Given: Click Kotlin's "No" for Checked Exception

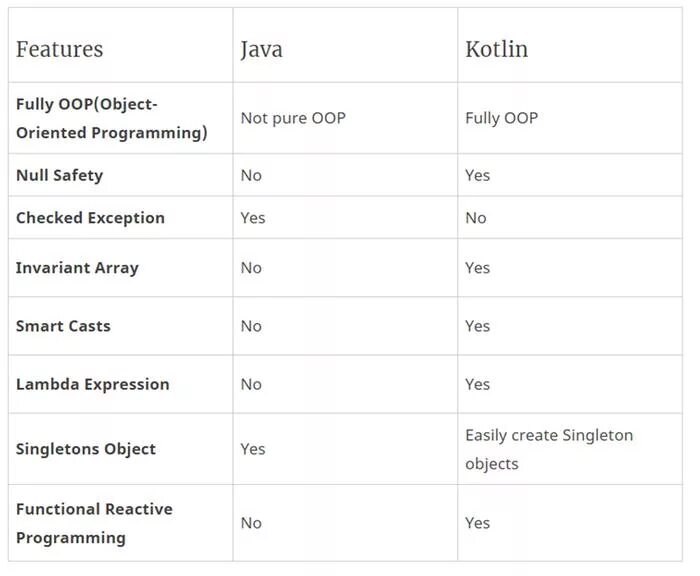Looking at the screenshot, I should (x=476, y=218).
